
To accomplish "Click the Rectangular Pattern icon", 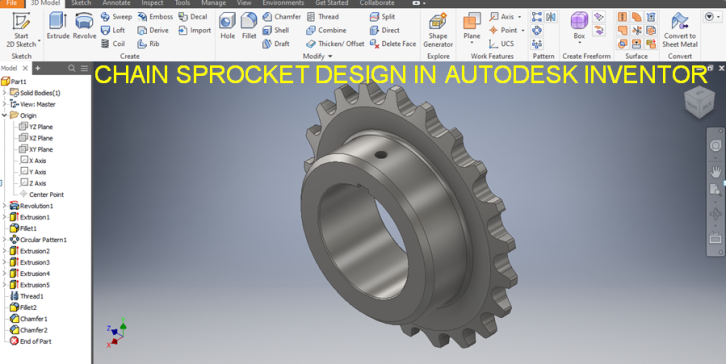I will coord(537,17).
